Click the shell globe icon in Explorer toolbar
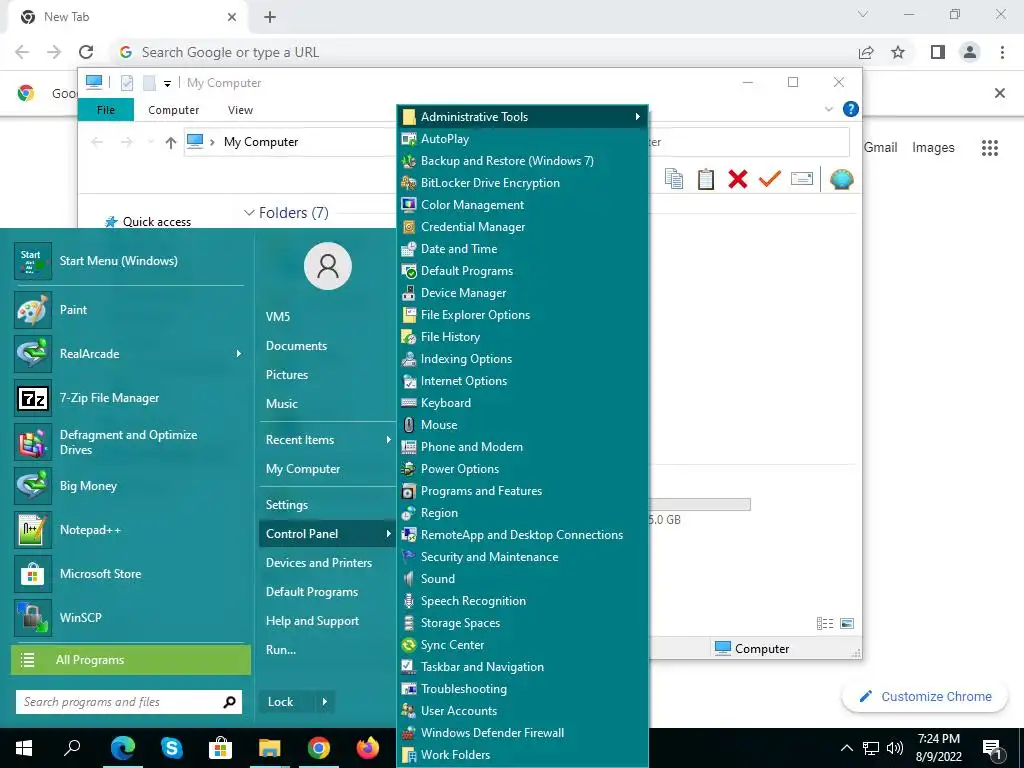Image resolution: width=1024 pixels, height=768 pixels. coord(842,179)
